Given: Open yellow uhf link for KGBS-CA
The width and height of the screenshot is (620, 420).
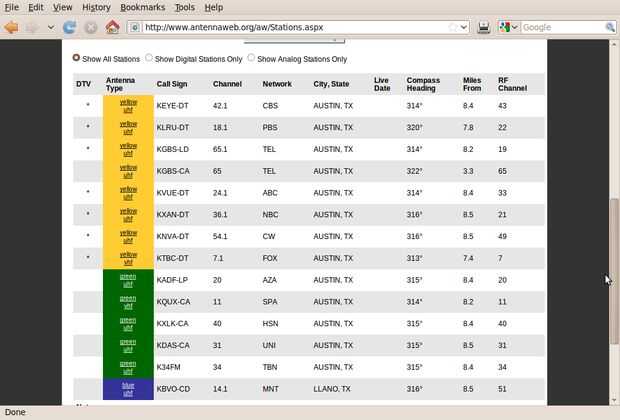Looking at the screenshot, I should point(128,171).
